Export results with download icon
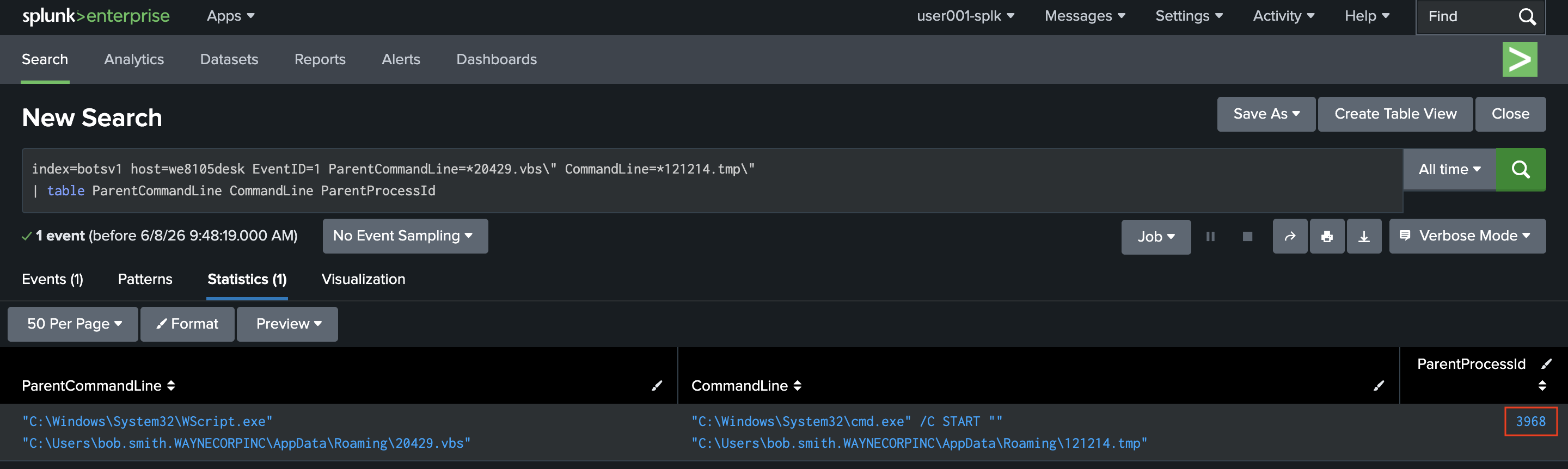Image resolution: width=1568 pixels, height=469 pixels. point(1363,237)
